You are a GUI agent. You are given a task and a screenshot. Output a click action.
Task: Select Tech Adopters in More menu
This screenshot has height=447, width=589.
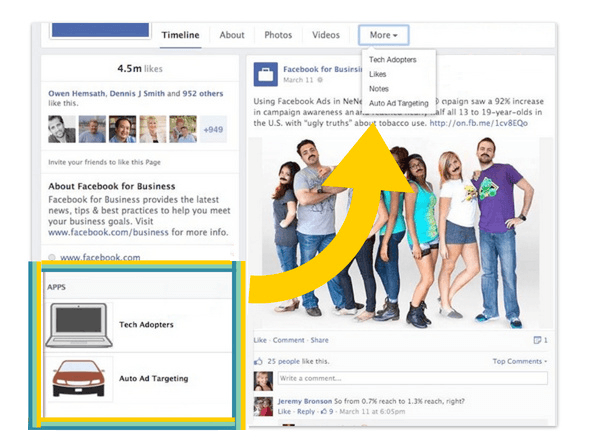393,60
